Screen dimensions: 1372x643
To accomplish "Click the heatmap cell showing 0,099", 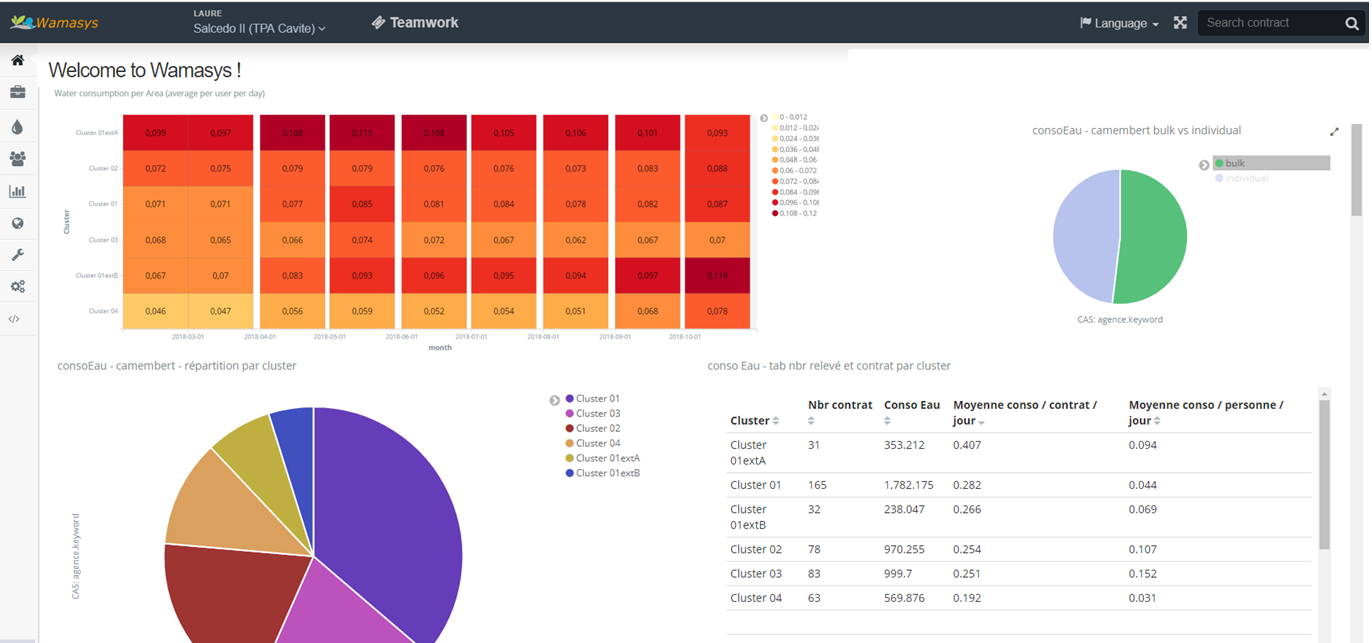I will 155,133.
